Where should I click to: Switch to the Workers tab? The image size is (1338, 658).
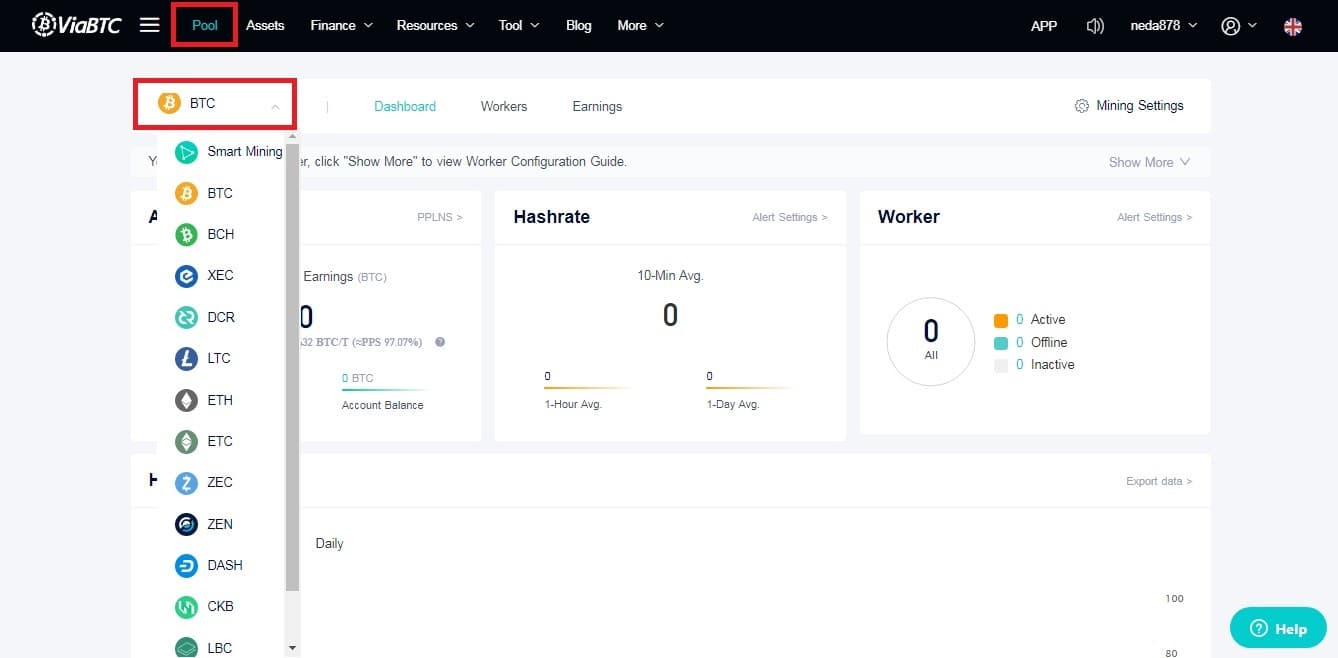pos(504,106)
